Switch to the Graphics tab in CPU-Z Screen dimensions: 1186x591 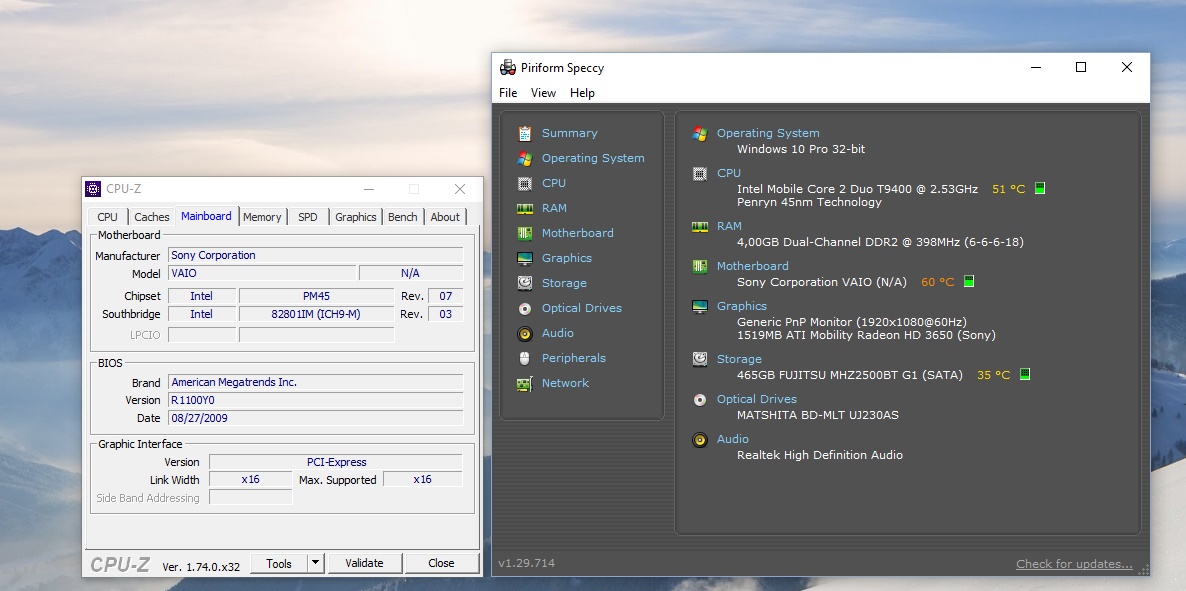[355, 217]
